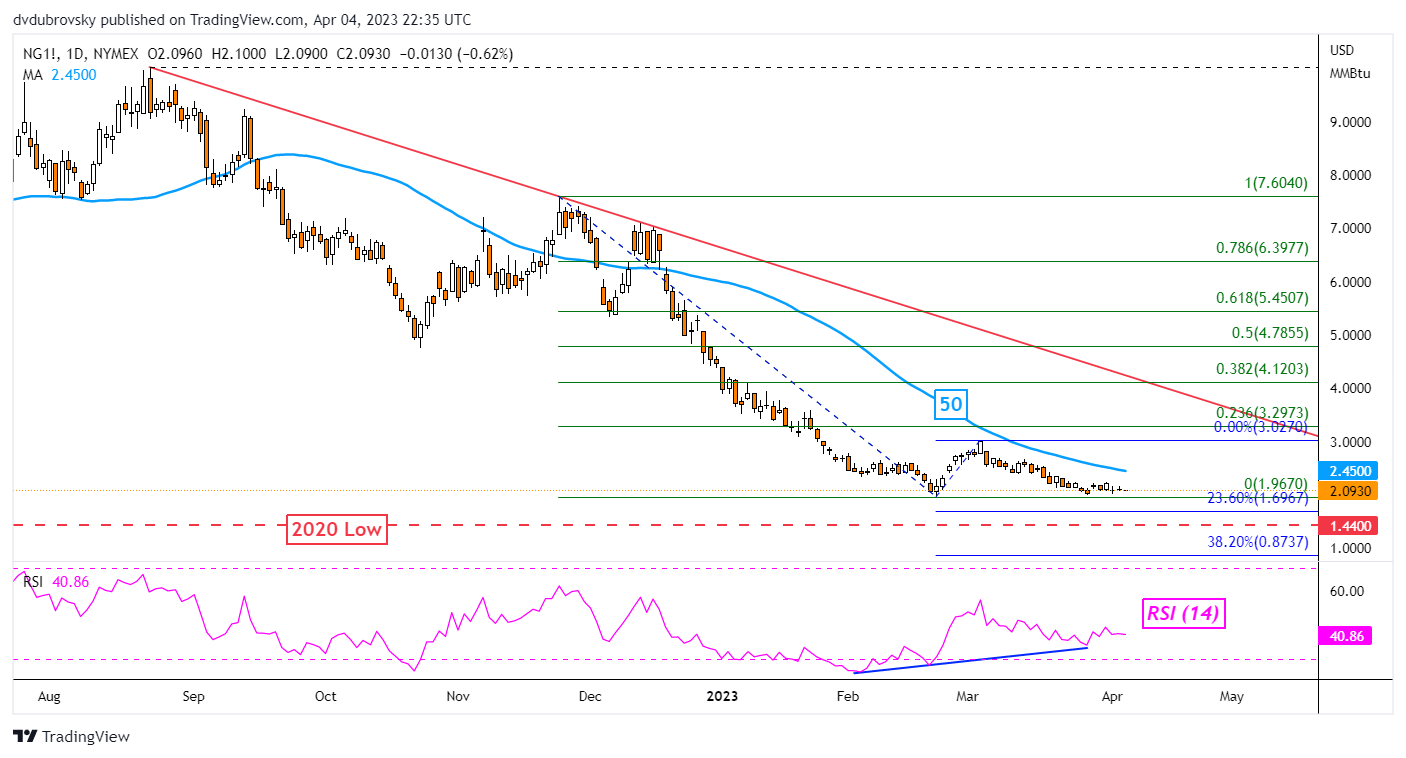The height and width of the screenshot is (758, 1406).
Task: Click the TradingView logo icon
Action: pos(25,736)
